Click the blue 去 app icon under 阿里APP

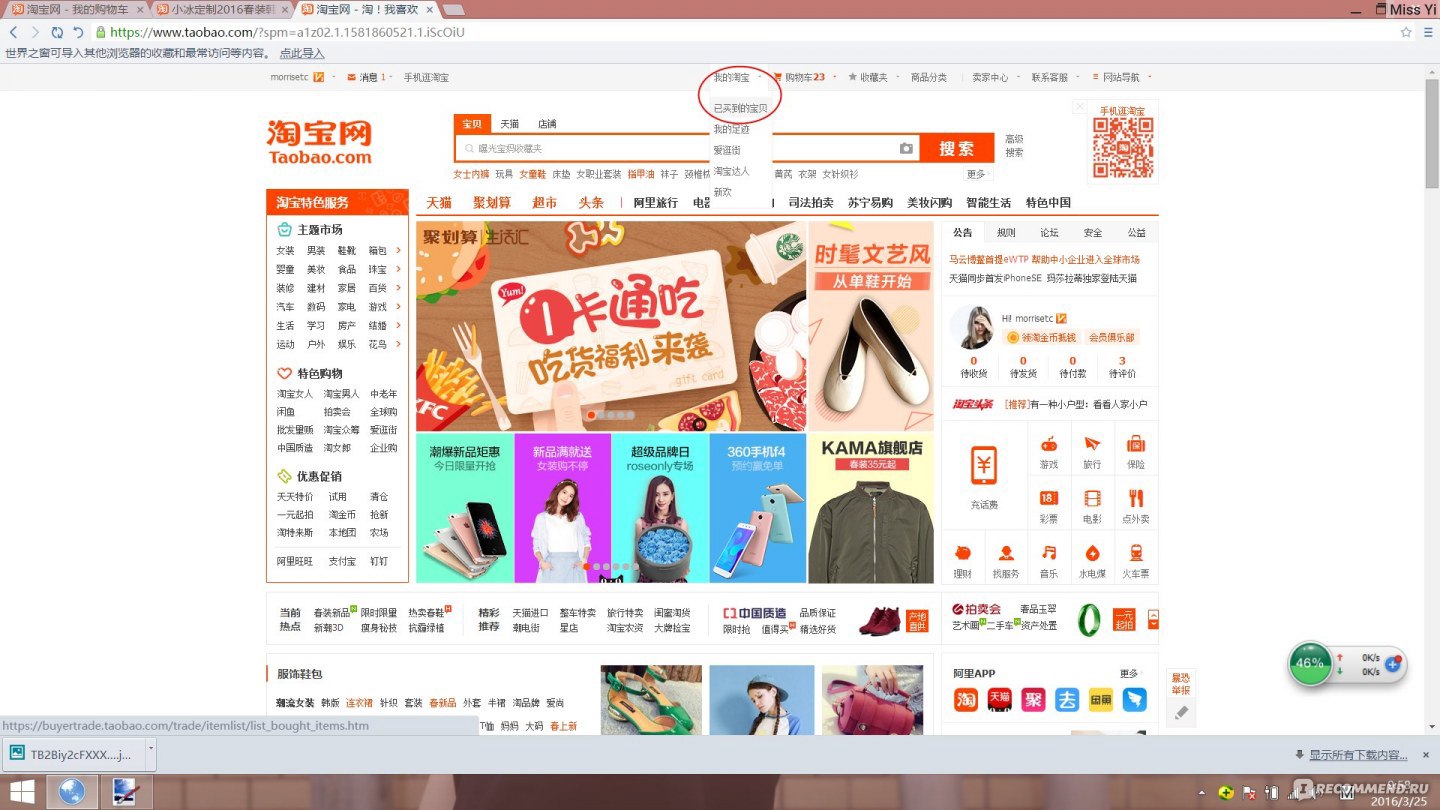pyautogui.click(x=1067, y=700)
